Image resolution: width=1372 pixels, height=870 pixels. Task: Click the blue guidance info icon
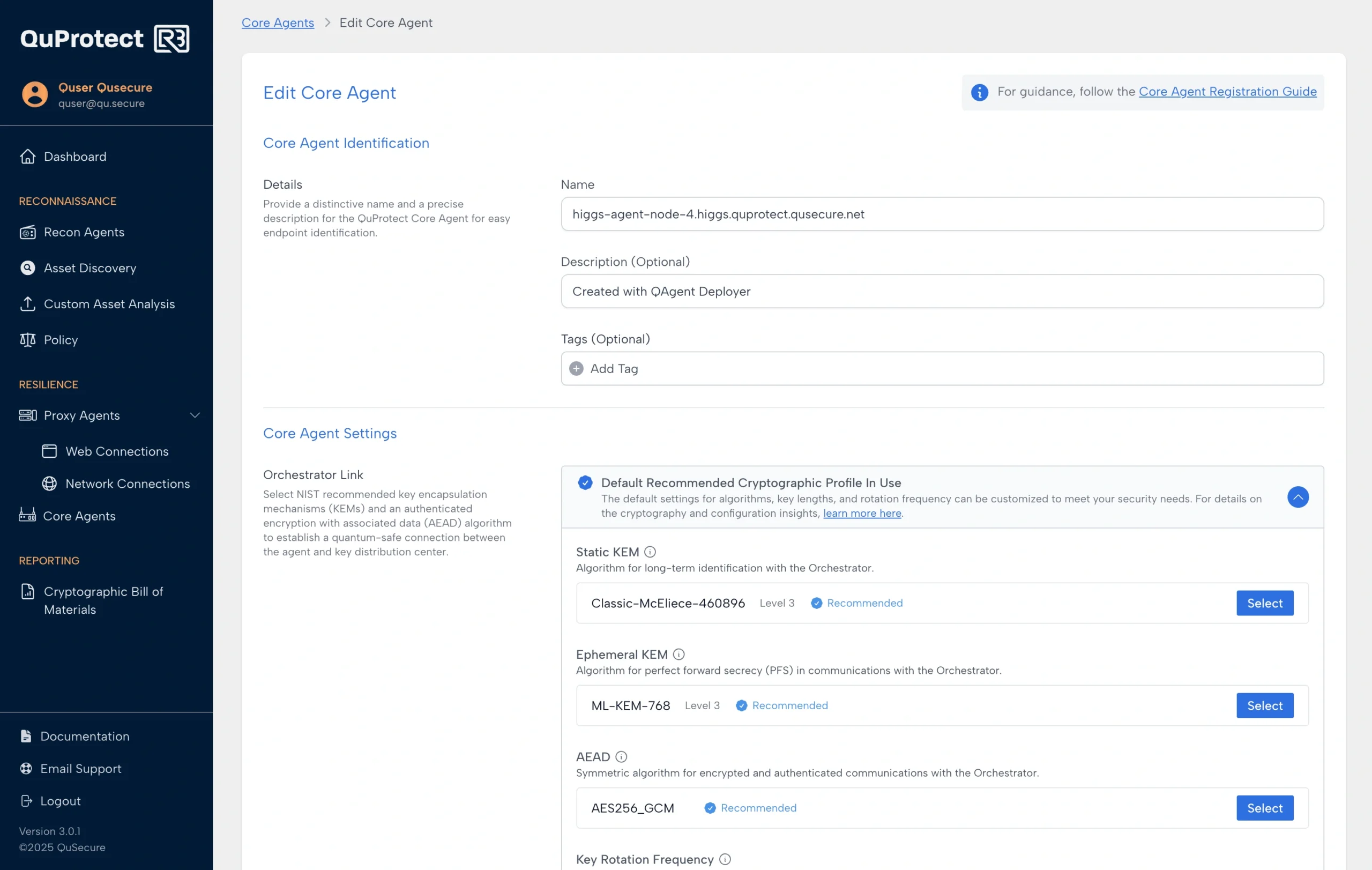tap(979, 92)
